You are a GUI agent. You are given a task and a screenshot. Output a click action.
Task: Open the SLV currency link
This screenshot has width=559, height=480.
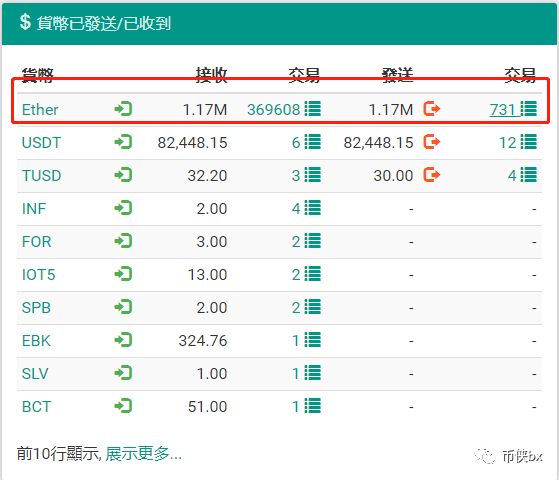[x=35, y=374]
